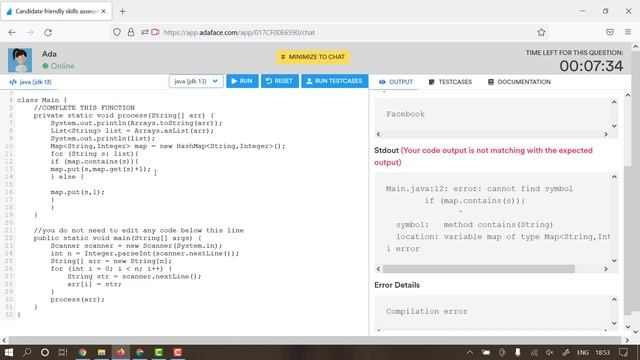Viewport: 640px width, 360px height.
Task: Go back in browser history
Action: click(x=12, y=32)
